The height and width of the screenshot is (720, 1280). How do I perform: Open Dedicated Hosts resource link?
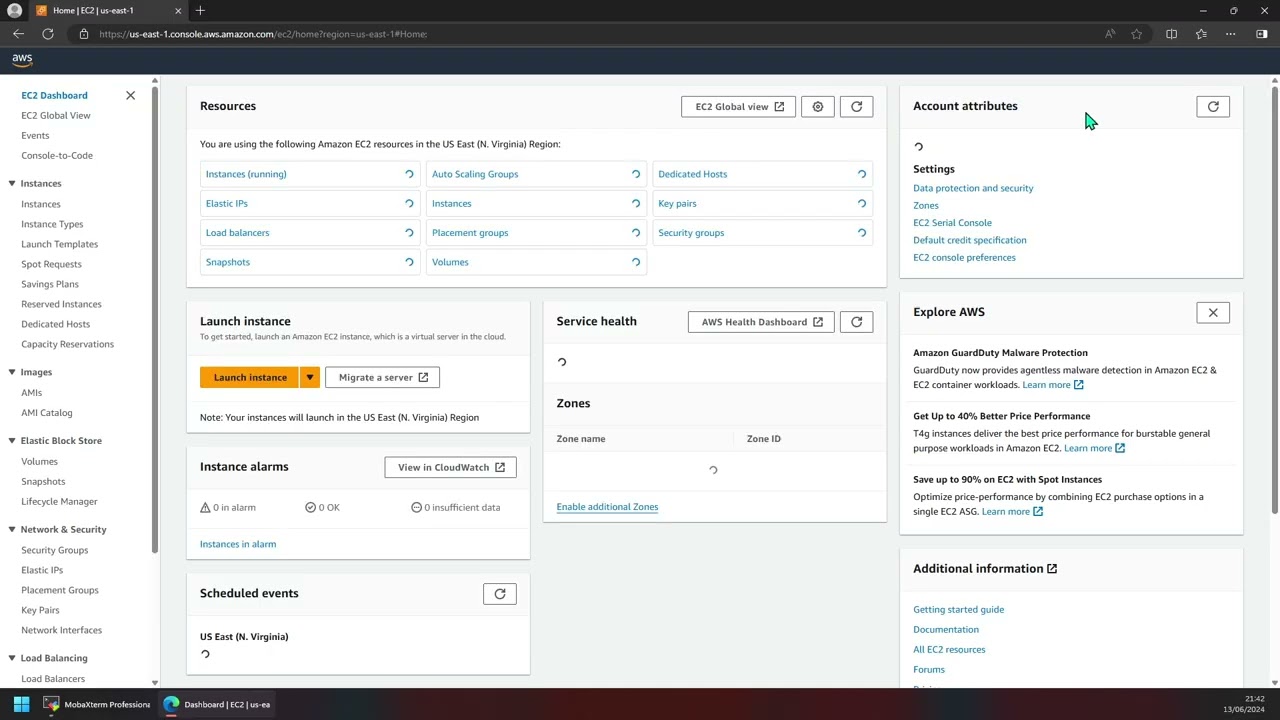pos(692,174)
